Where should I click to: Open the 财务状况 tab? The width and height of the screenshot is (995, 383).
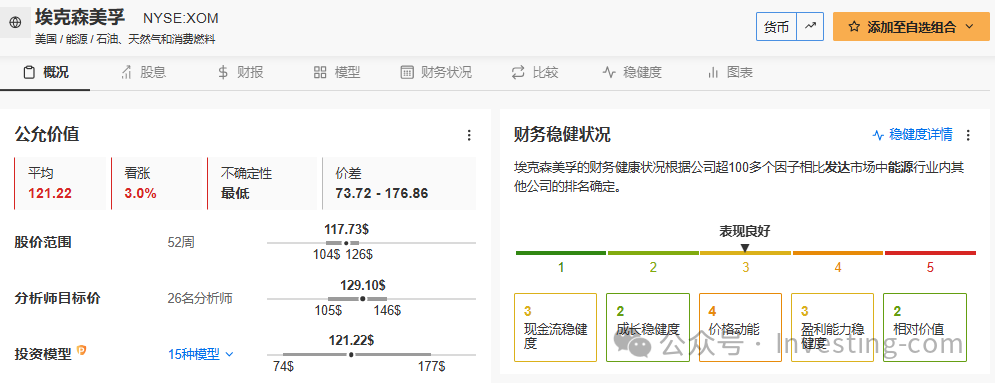(436, 72)
